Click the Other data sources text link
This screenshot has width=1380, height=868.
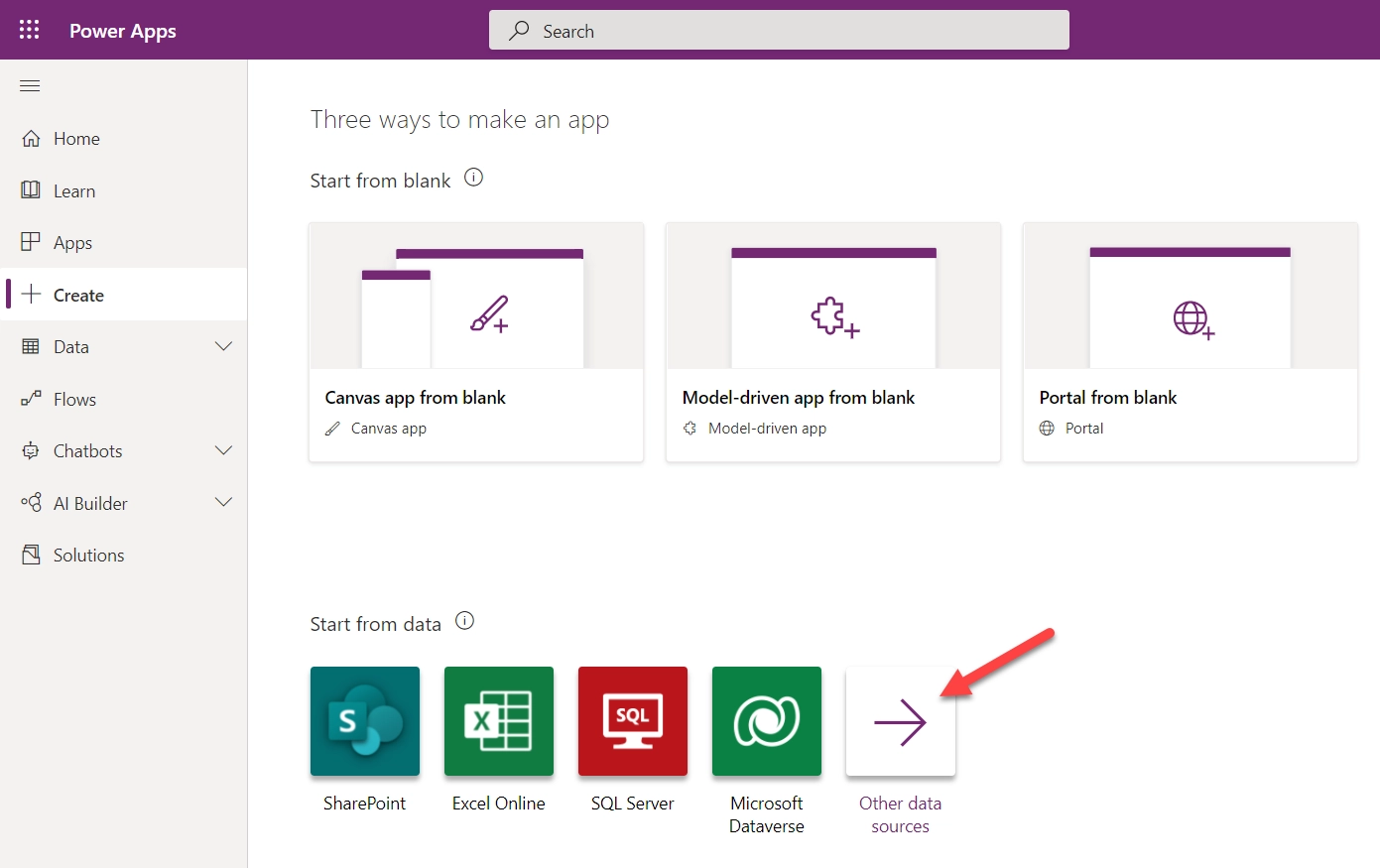pos(901,814)
